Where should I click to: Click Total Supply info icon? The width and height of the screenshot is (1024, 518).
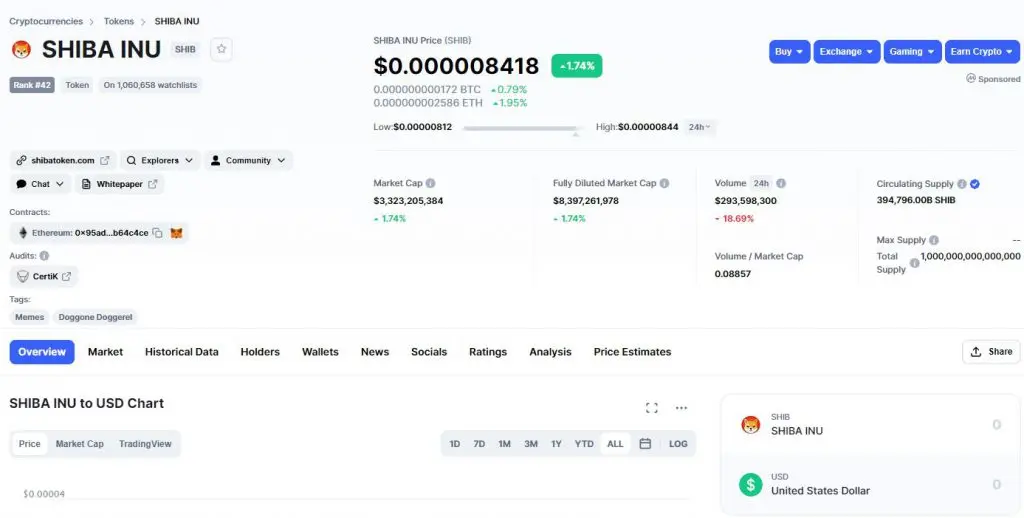pyautogui.click(x=914, y=263)
